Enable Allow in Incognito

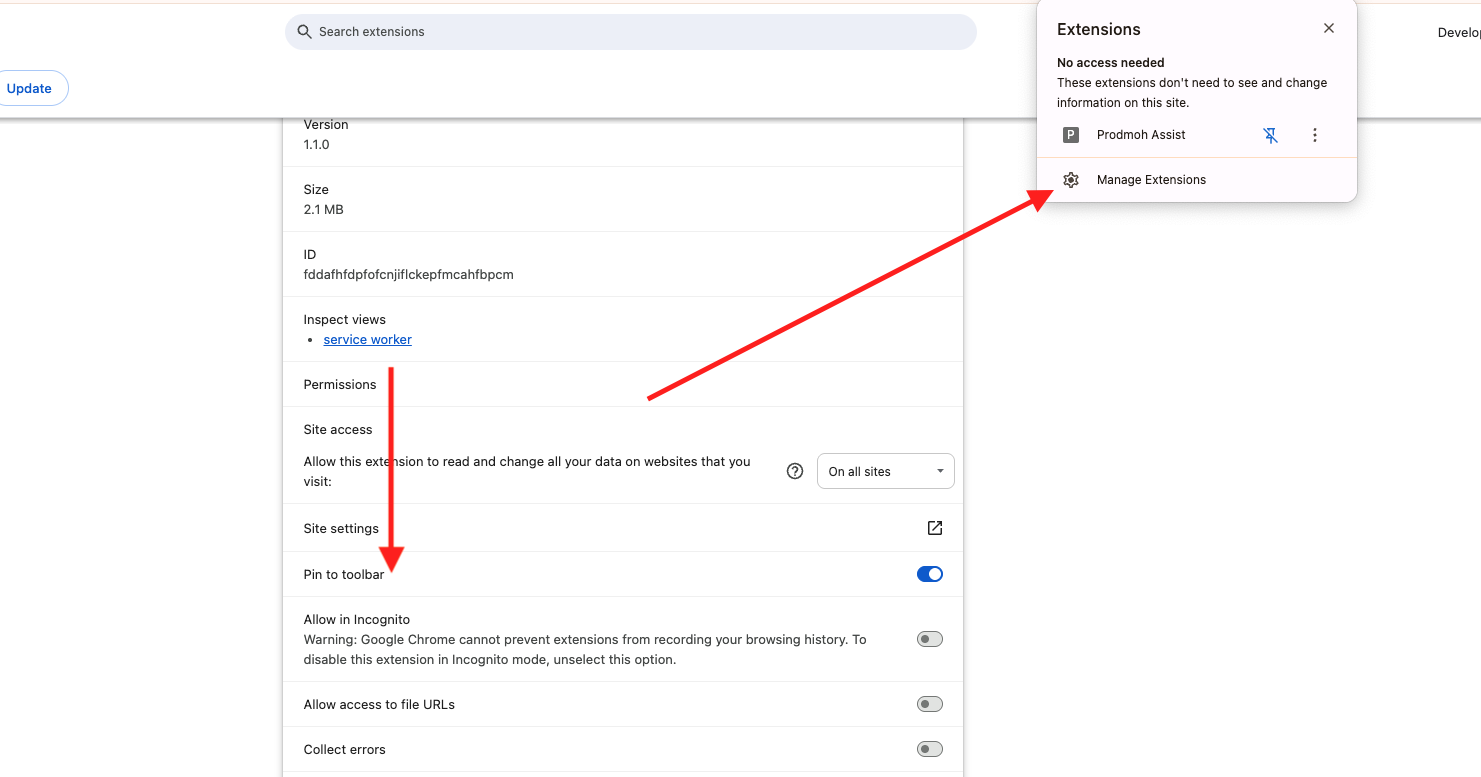pos(929,638)
